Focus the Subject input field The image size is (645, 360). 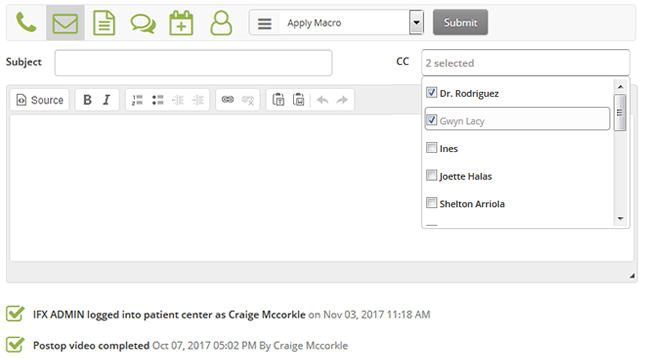[193, 63]
